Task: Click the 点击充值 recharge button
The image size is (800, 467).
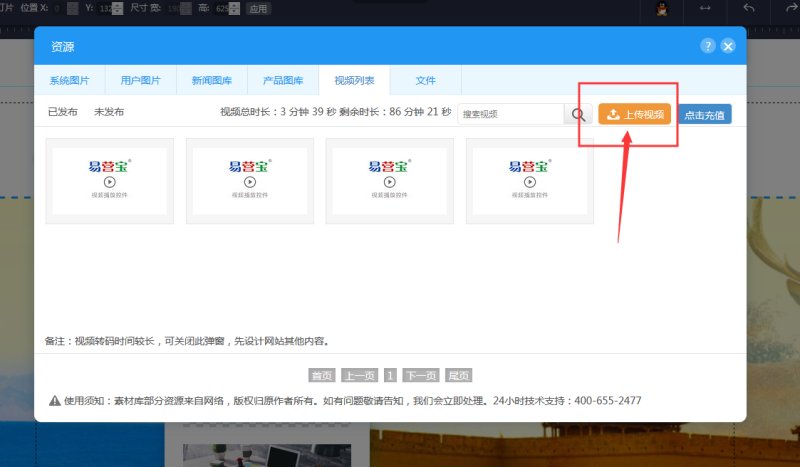Action: pyautogui.click(x=705, y=114)
